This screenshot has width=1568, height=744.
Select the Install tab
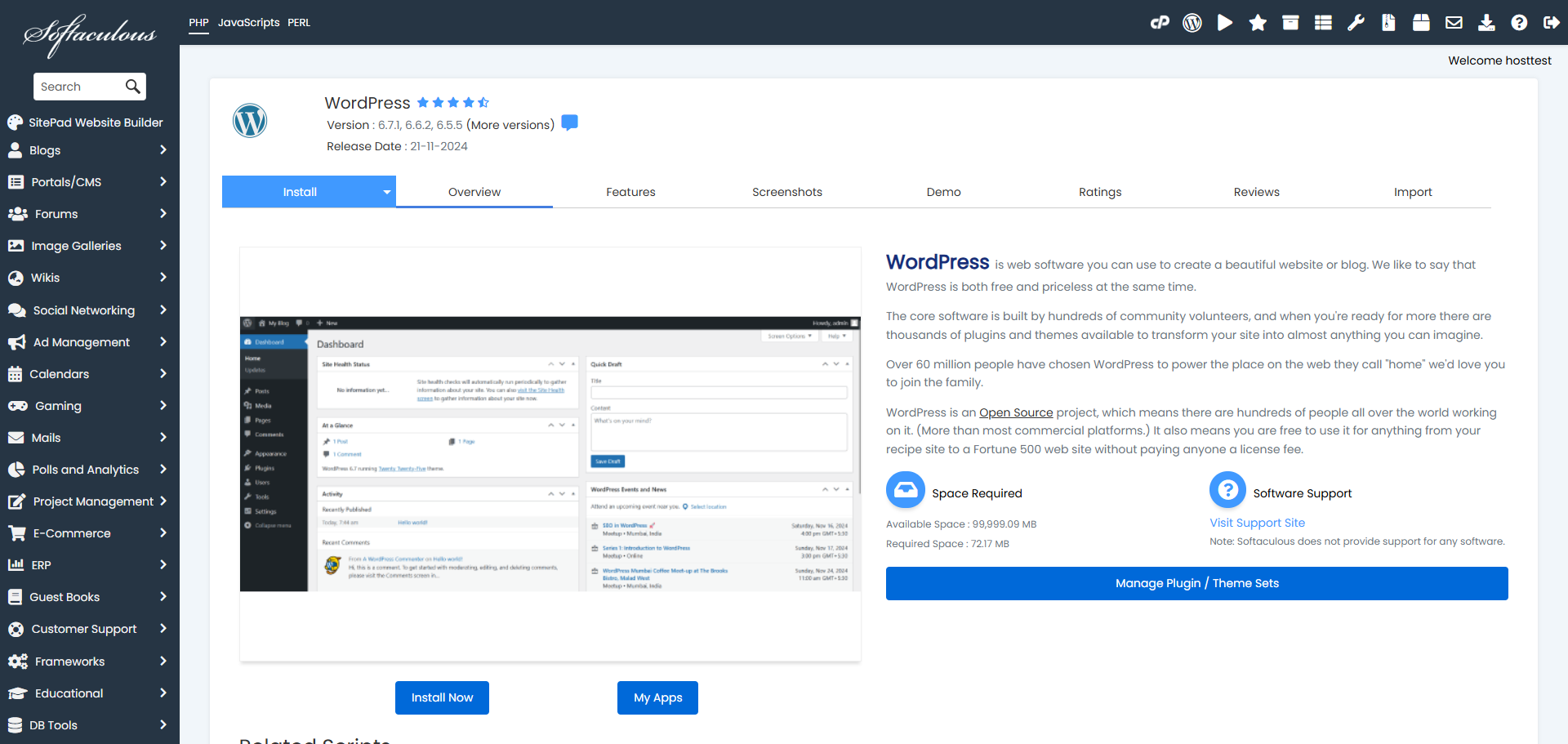click(300, 192)
